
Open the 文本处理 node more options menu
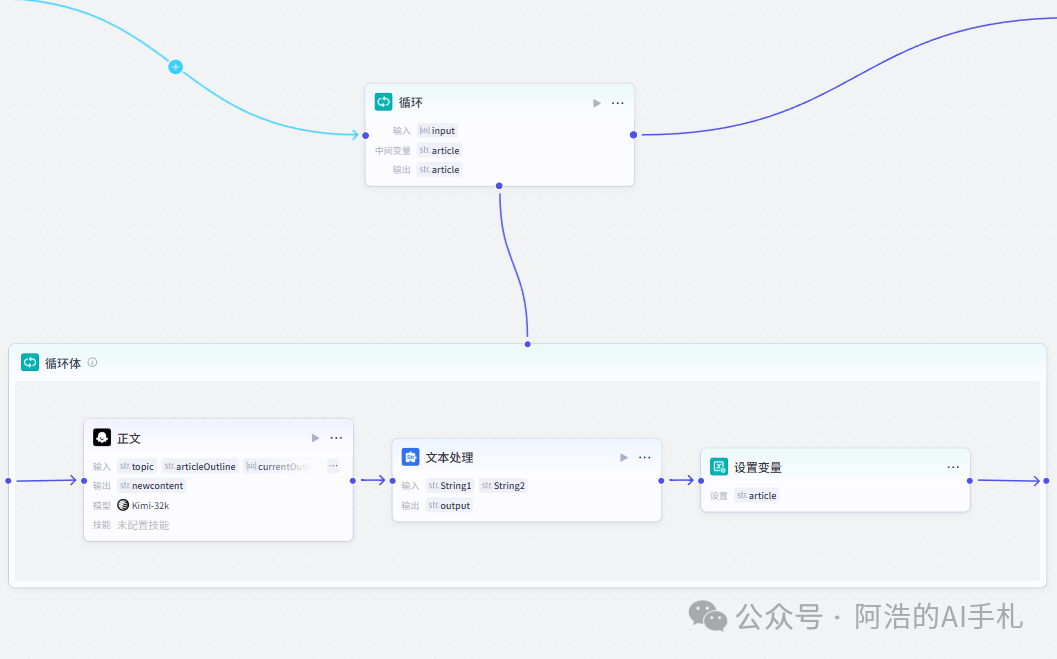[x=645, y=458]
